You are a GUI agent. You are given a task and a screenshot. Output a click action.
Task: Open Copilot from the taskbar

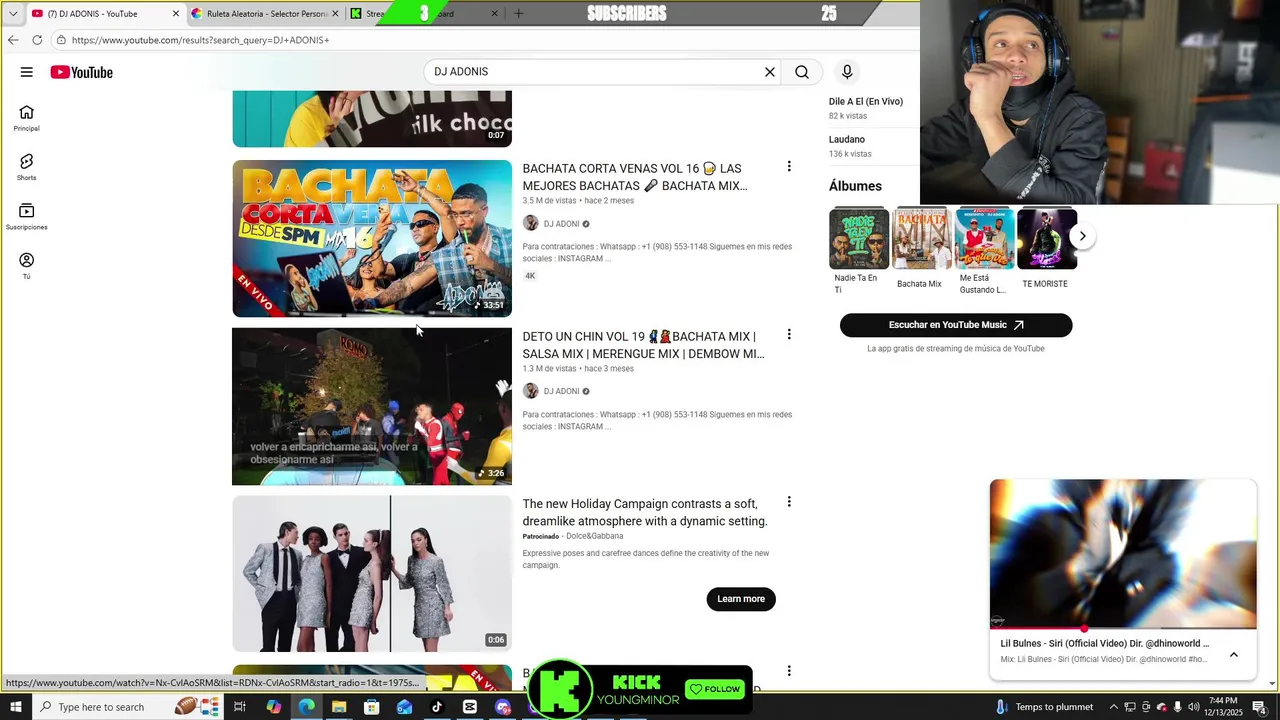pos(273,707)
